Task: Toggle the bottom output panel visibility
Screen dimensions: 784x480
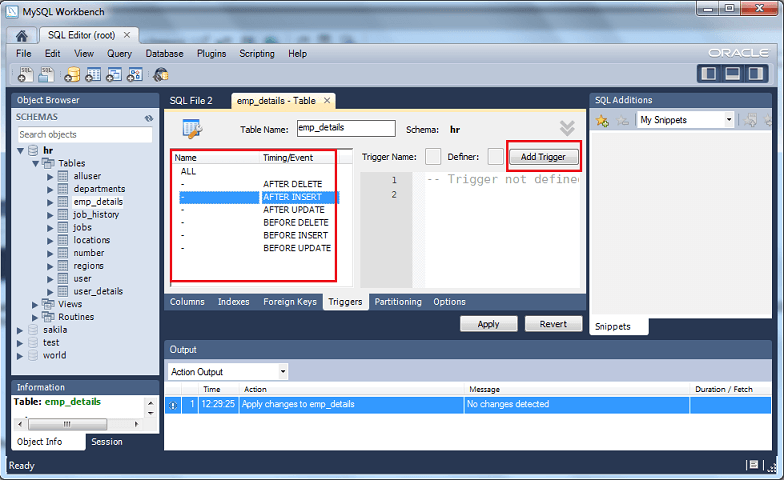Action: pyautogui.click(x=732, y=74)
